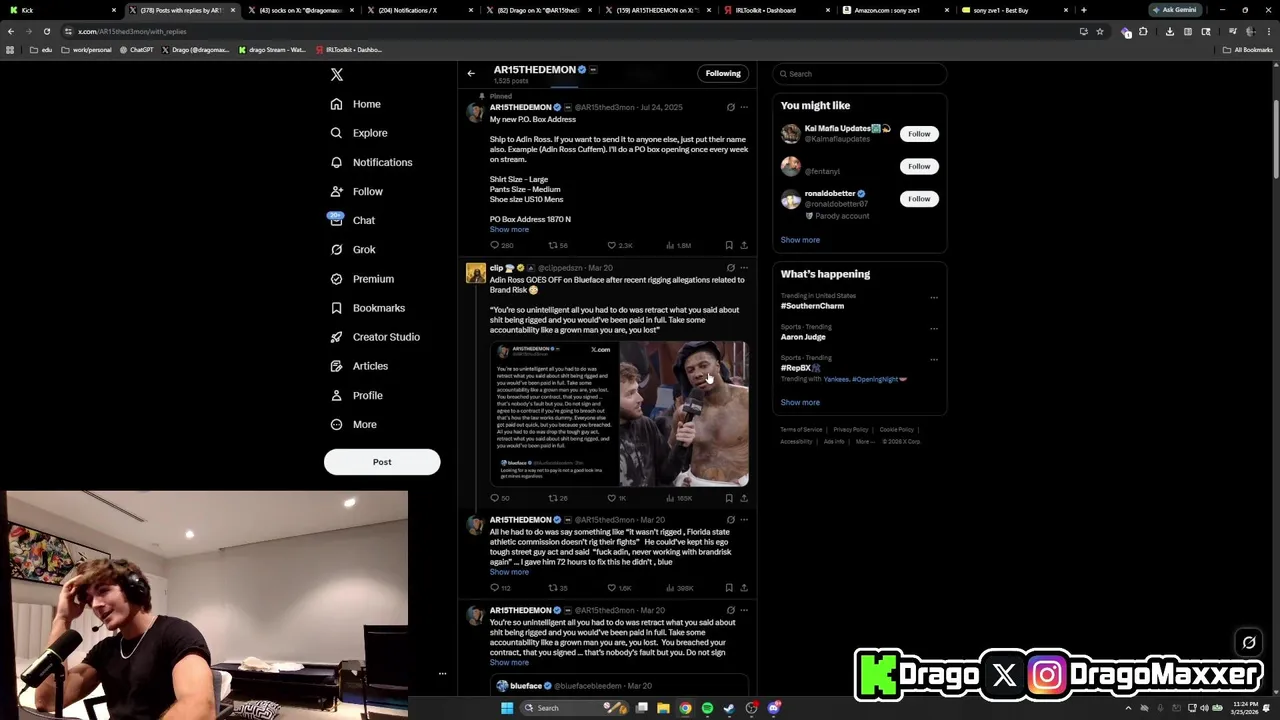1280x720 pixels.
Task: Open a new browser tab
Action: click(x=1084, y=10)
